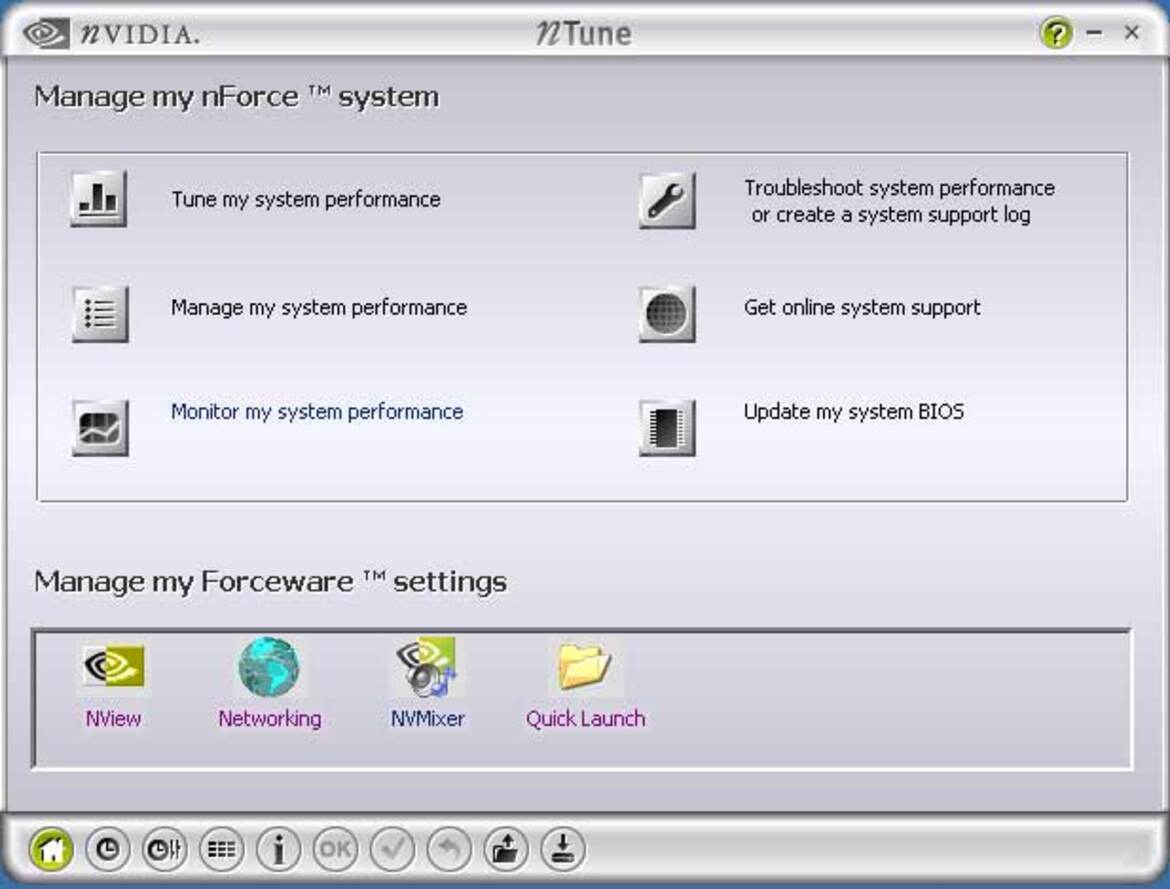Open the Quick Launch folder icon
Screen dimensions: 1170x889
click(x=585, y=666)
